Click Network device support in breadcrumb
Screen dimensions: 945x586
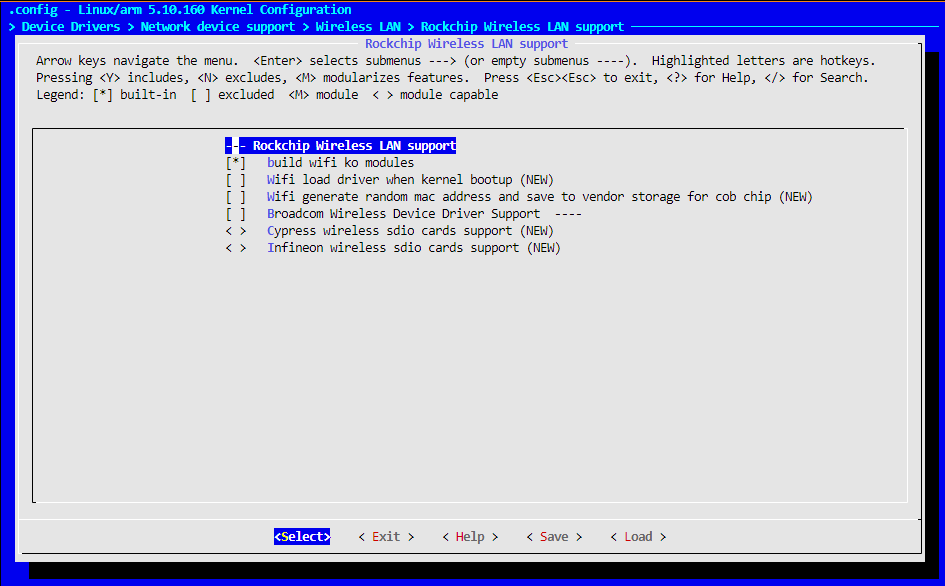tap(218, 27)
